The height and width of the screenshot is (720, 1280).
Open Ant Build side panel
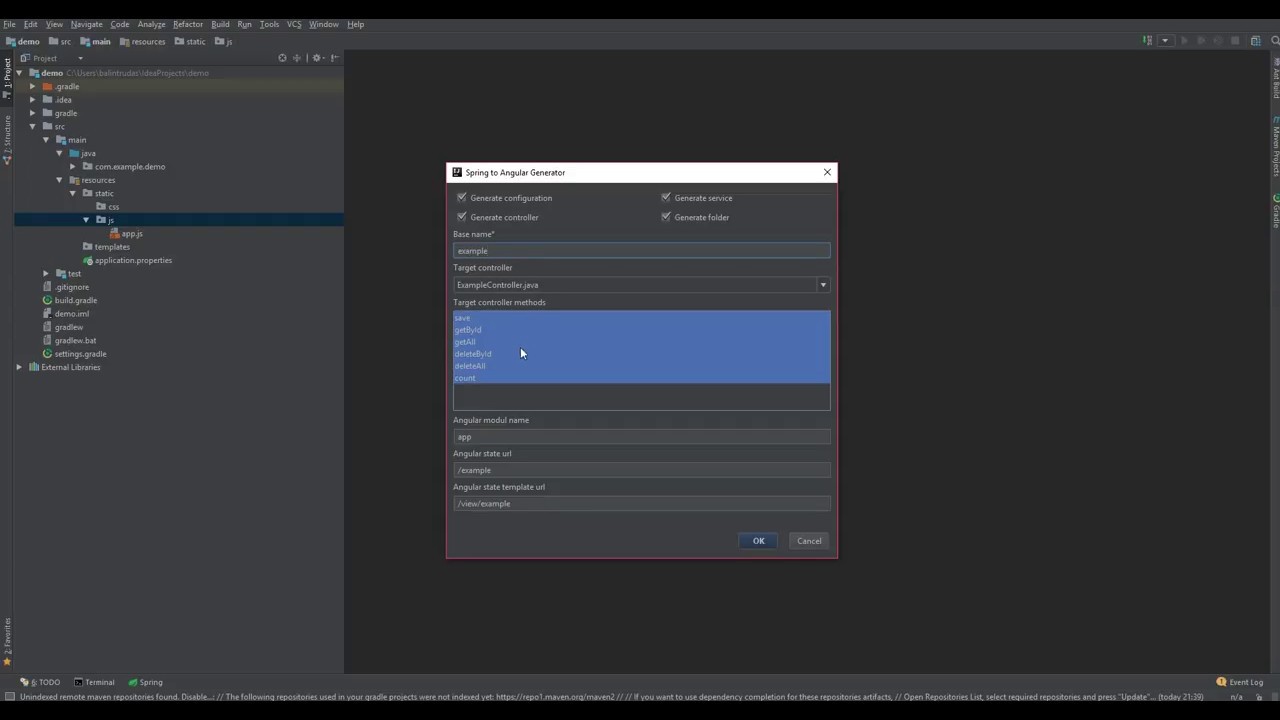(x=1275, y=78)
